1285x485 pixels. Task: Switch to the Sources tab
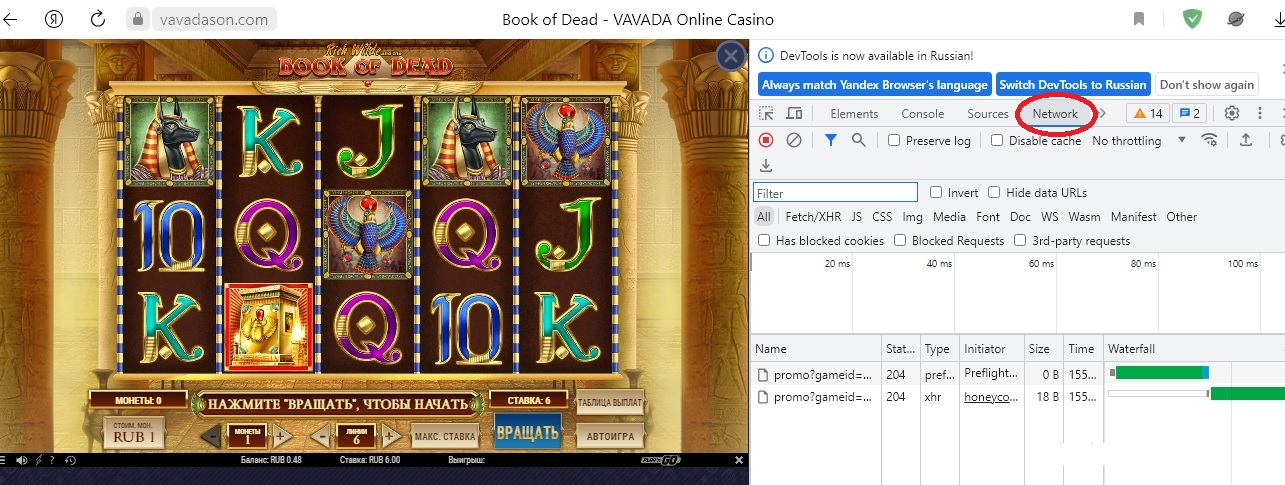click(988, 114)
